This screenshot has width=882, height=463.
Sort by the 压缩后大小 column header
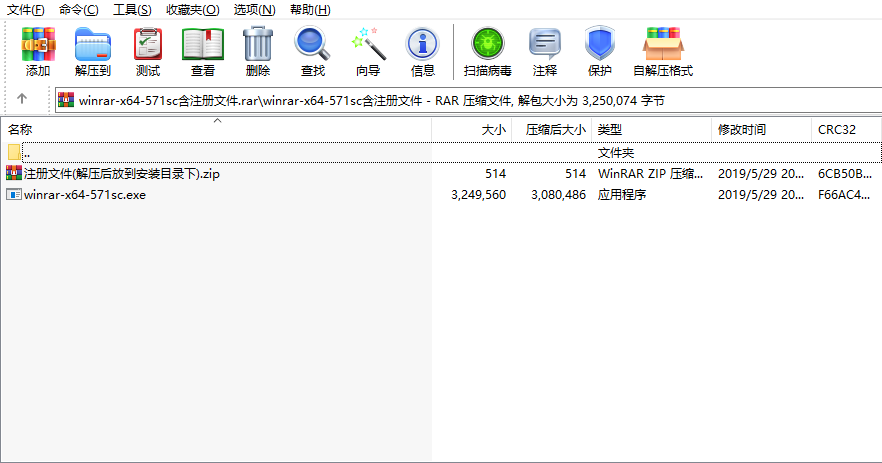click(551, 129)
